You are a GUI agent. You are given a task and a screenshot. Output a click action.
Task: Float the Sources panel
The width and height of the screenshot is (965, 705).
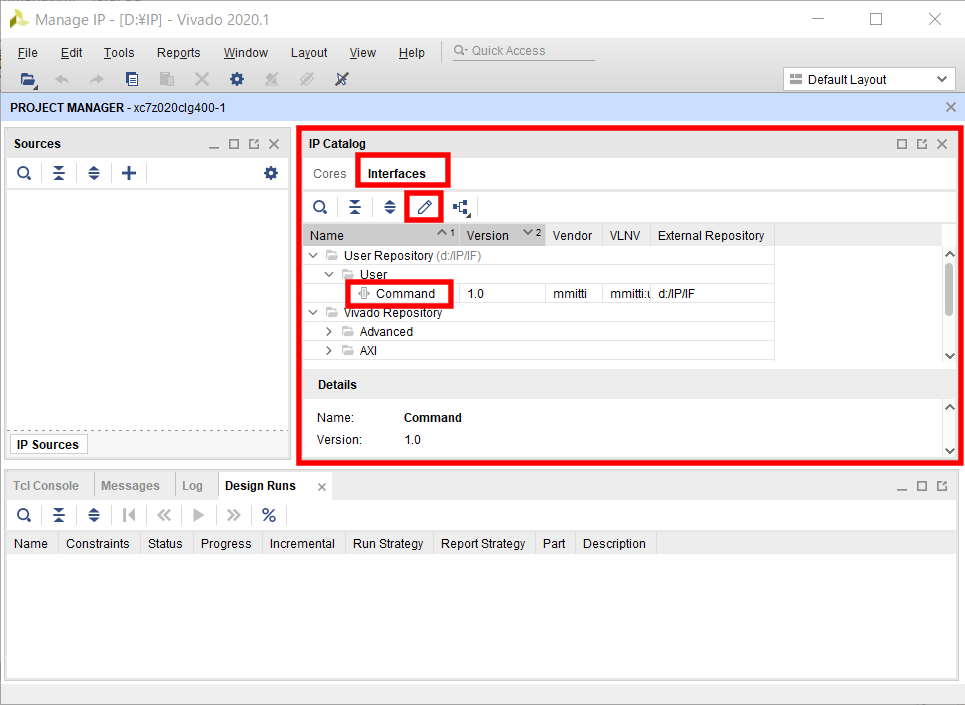click(x=254, y=144)
